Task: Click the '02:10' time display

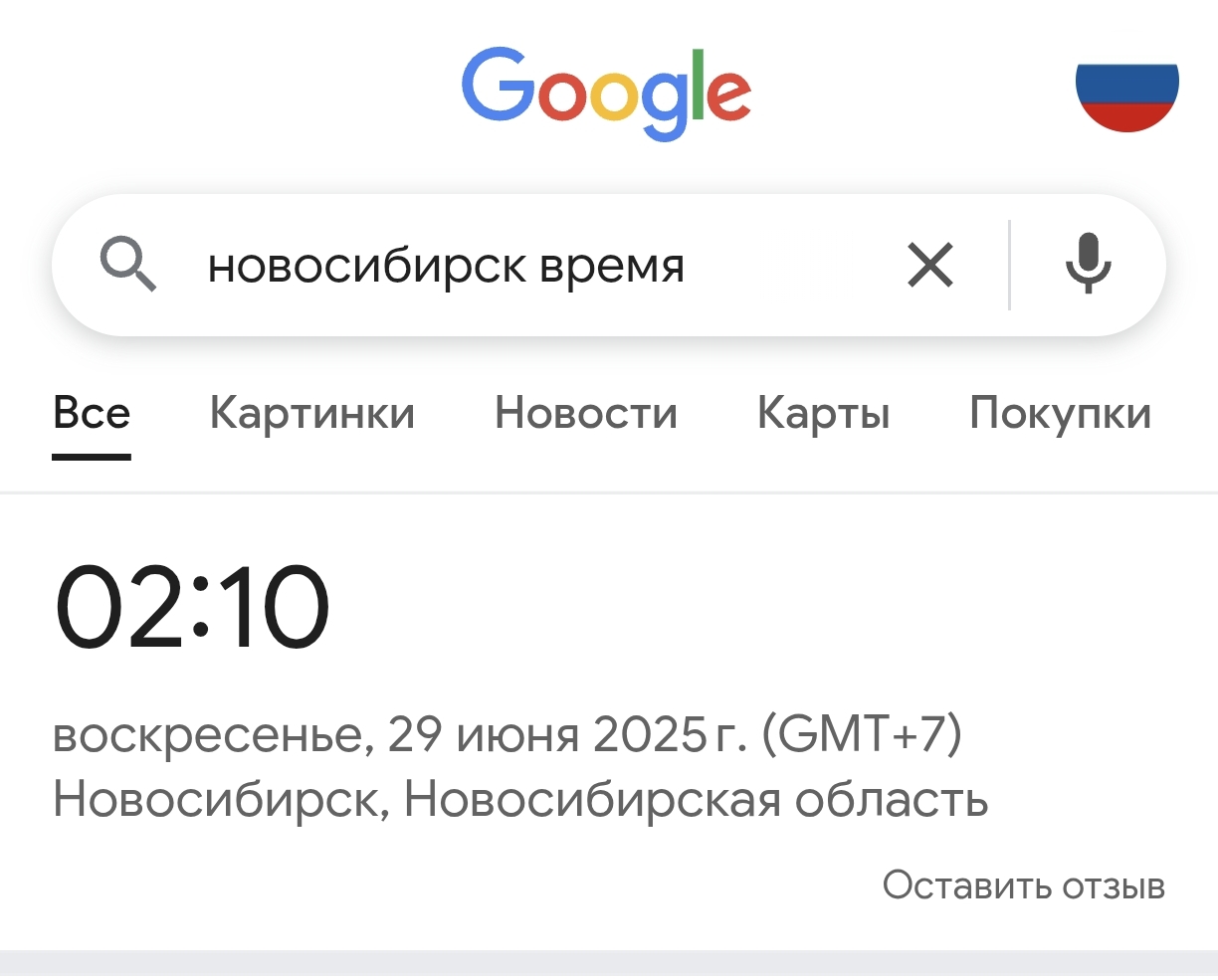Action: pos(192,609)
